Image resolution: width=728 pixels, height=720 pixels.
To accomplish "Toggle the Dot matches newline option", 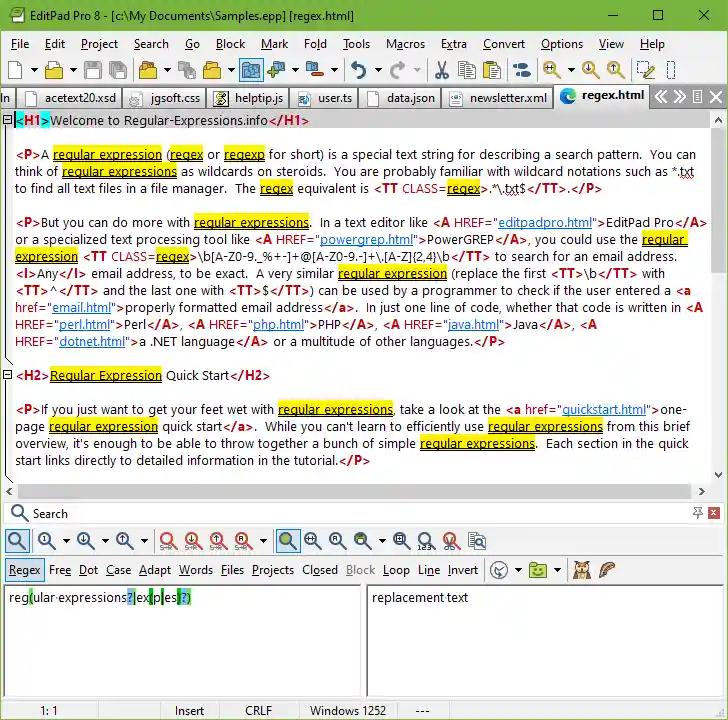I will point(88,570).
